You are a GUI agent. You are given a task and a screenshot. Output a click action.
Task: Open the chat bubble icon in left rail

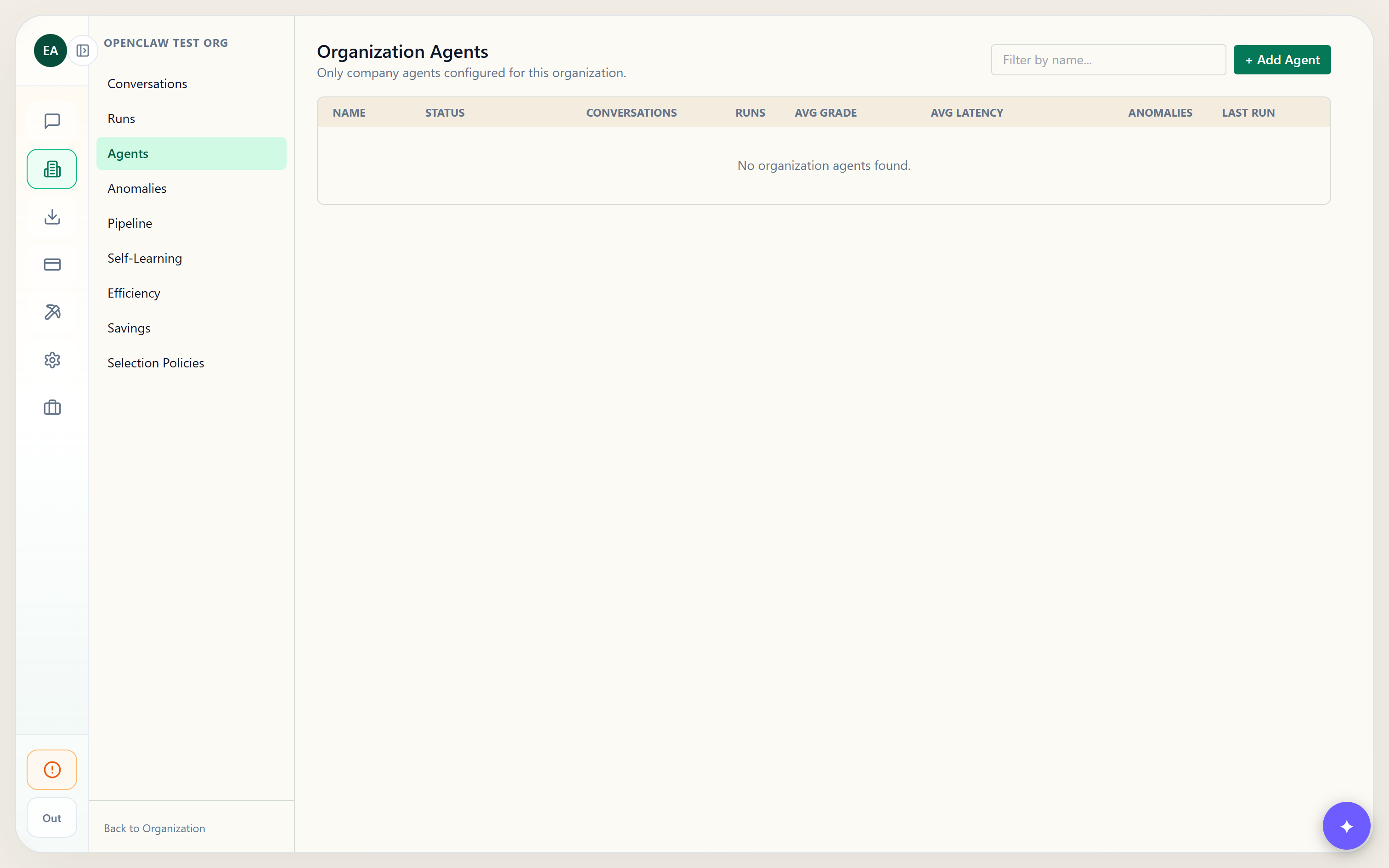click(x=52, y=121)
